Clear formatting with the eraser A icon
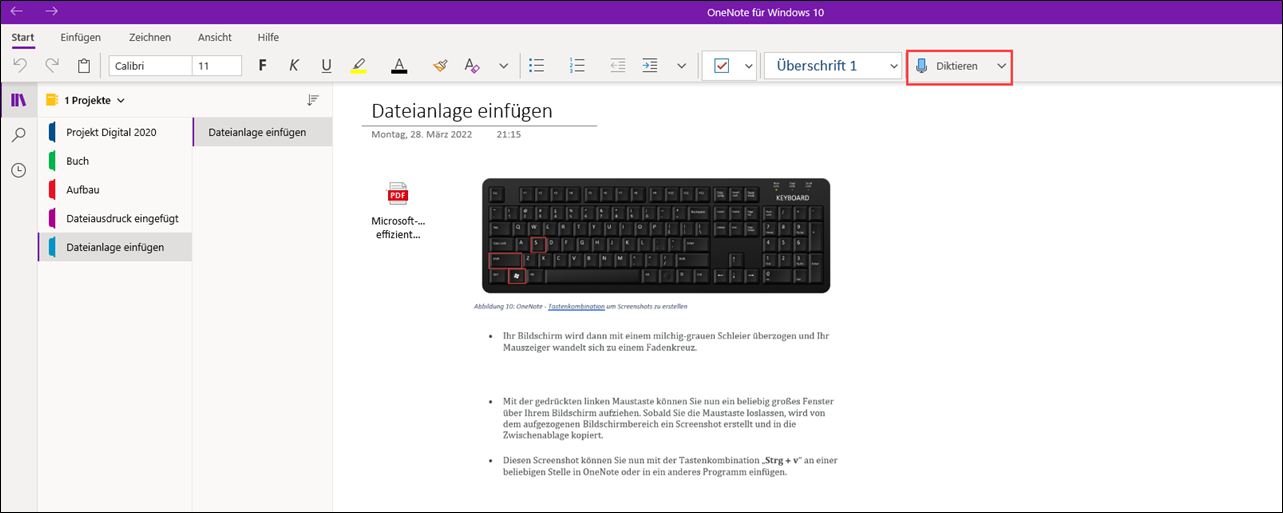The width and height of the screenshot is (1283, 513). click(472, 65)
